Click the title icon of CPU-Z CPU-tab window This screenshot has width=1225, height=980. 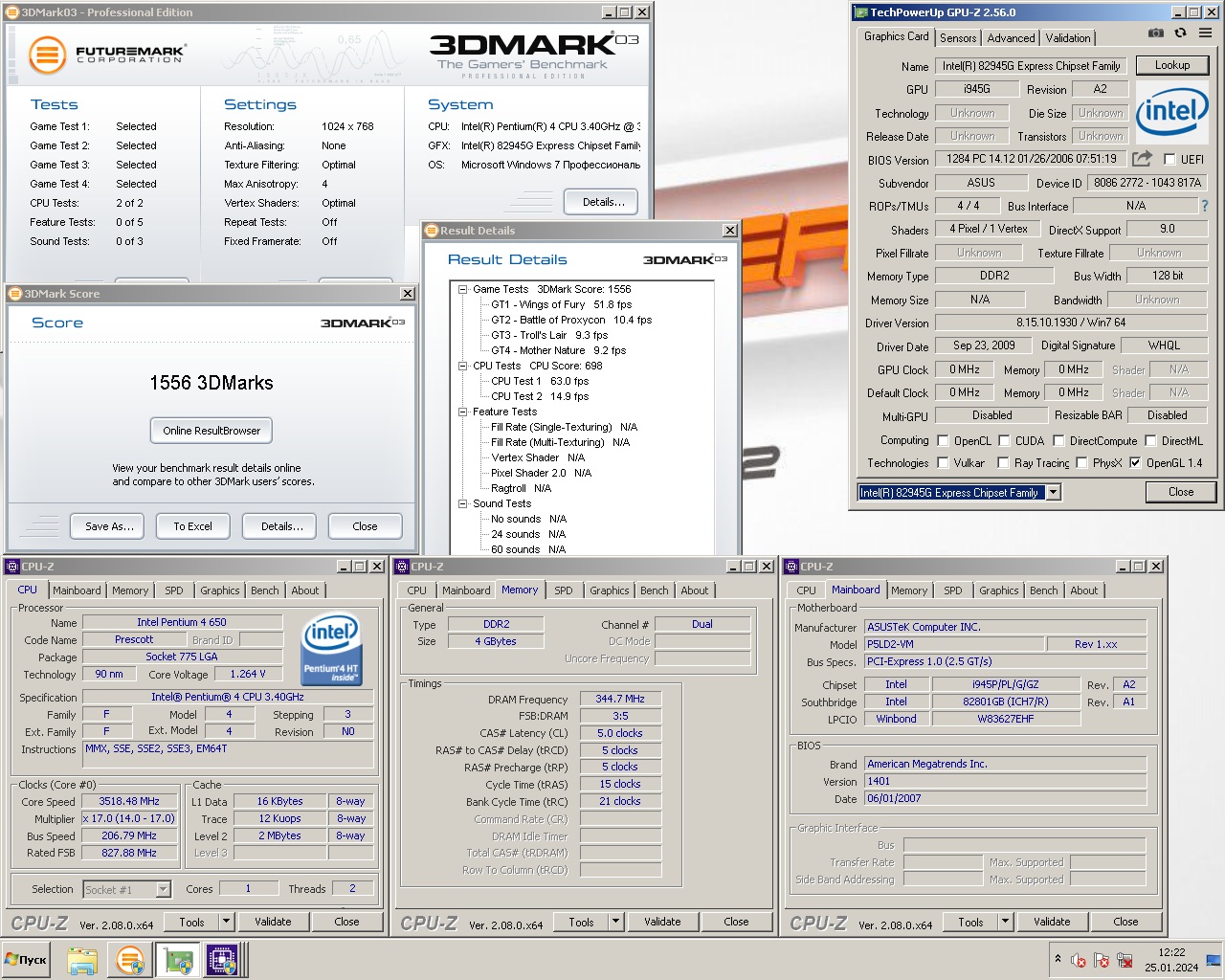(x=12, y=567)
